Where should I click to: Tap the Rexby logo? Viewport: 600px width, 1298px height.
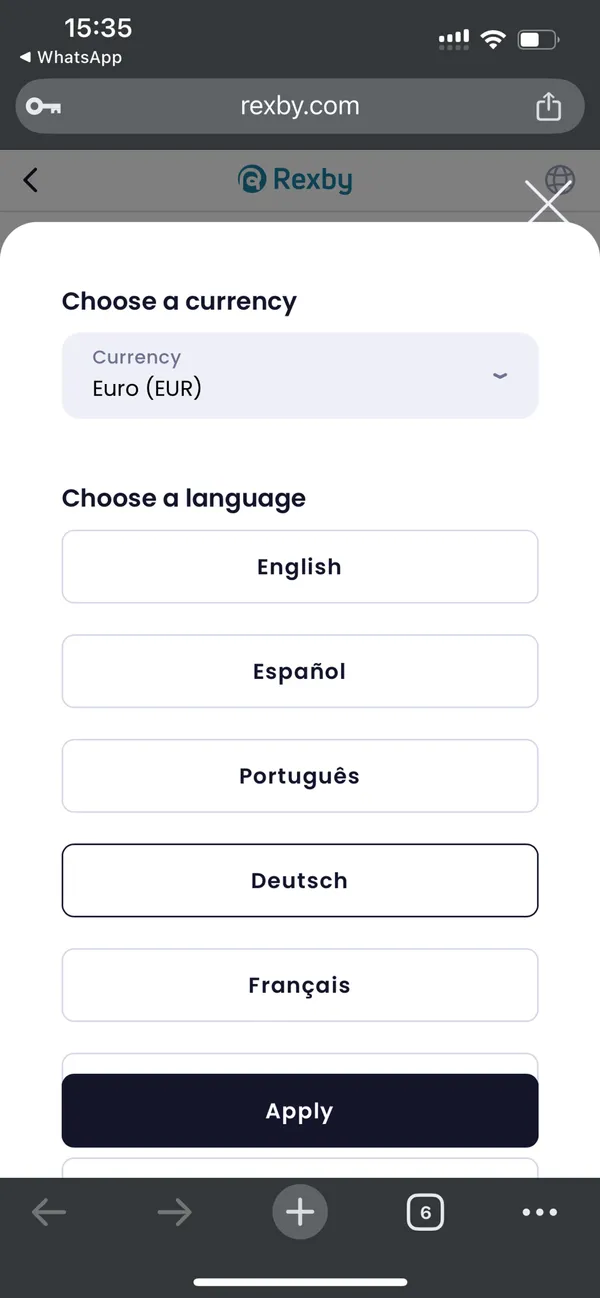coord(295,180)
